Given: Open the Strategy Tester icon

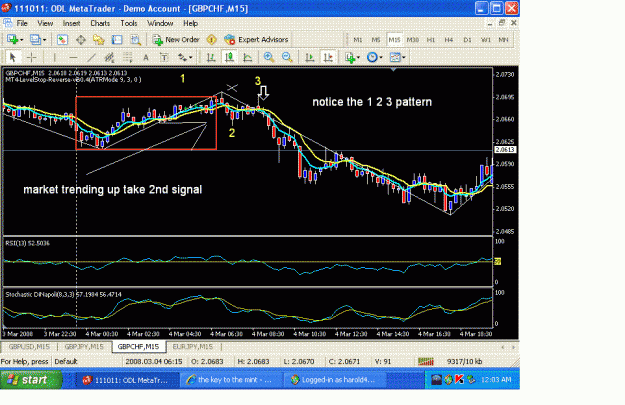Looking at the screenshot, I should (x=136, y=39).
